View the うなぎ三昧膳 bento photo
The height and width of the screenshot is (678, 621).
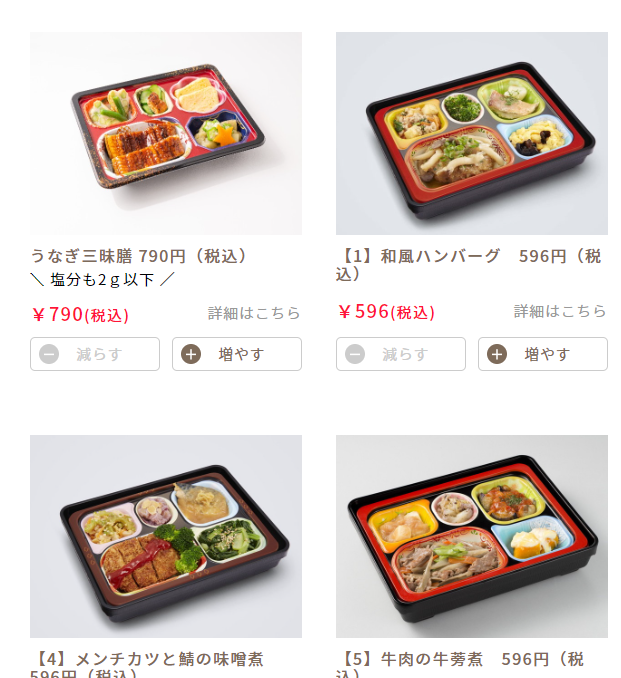166,133
